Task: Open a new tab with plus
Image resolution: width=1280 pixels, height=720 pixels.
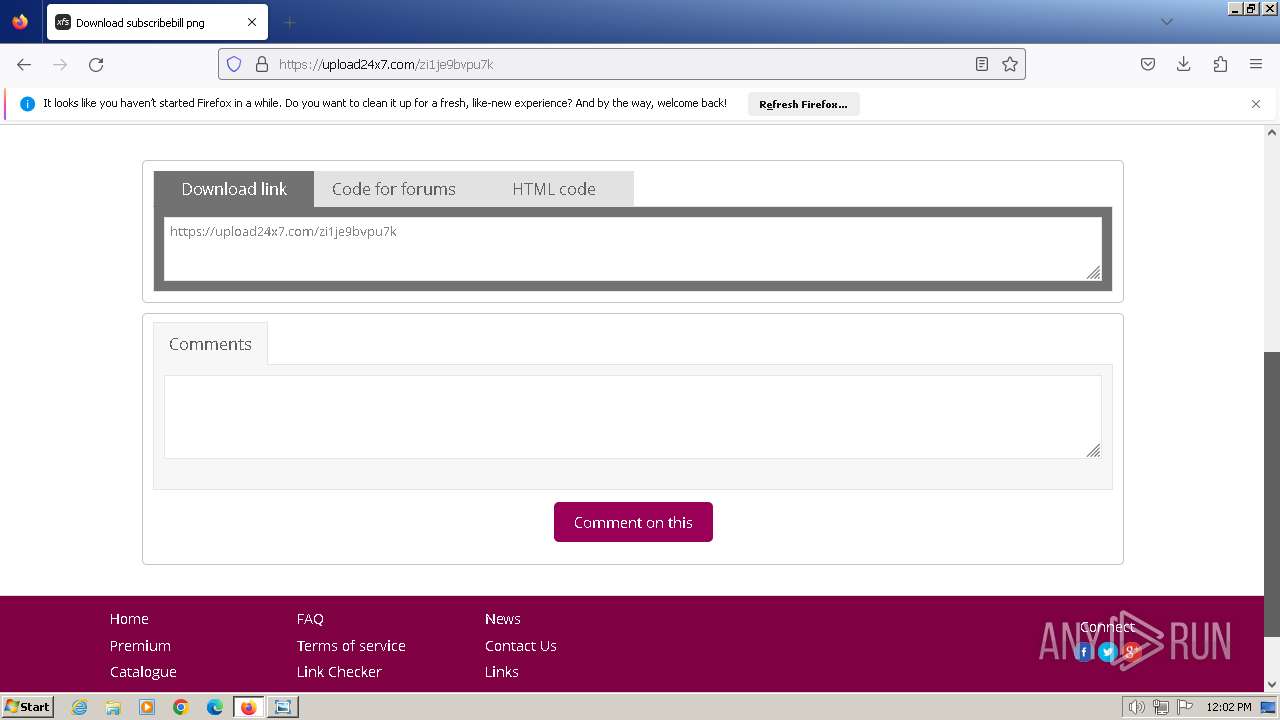Action: pos(289,22)
